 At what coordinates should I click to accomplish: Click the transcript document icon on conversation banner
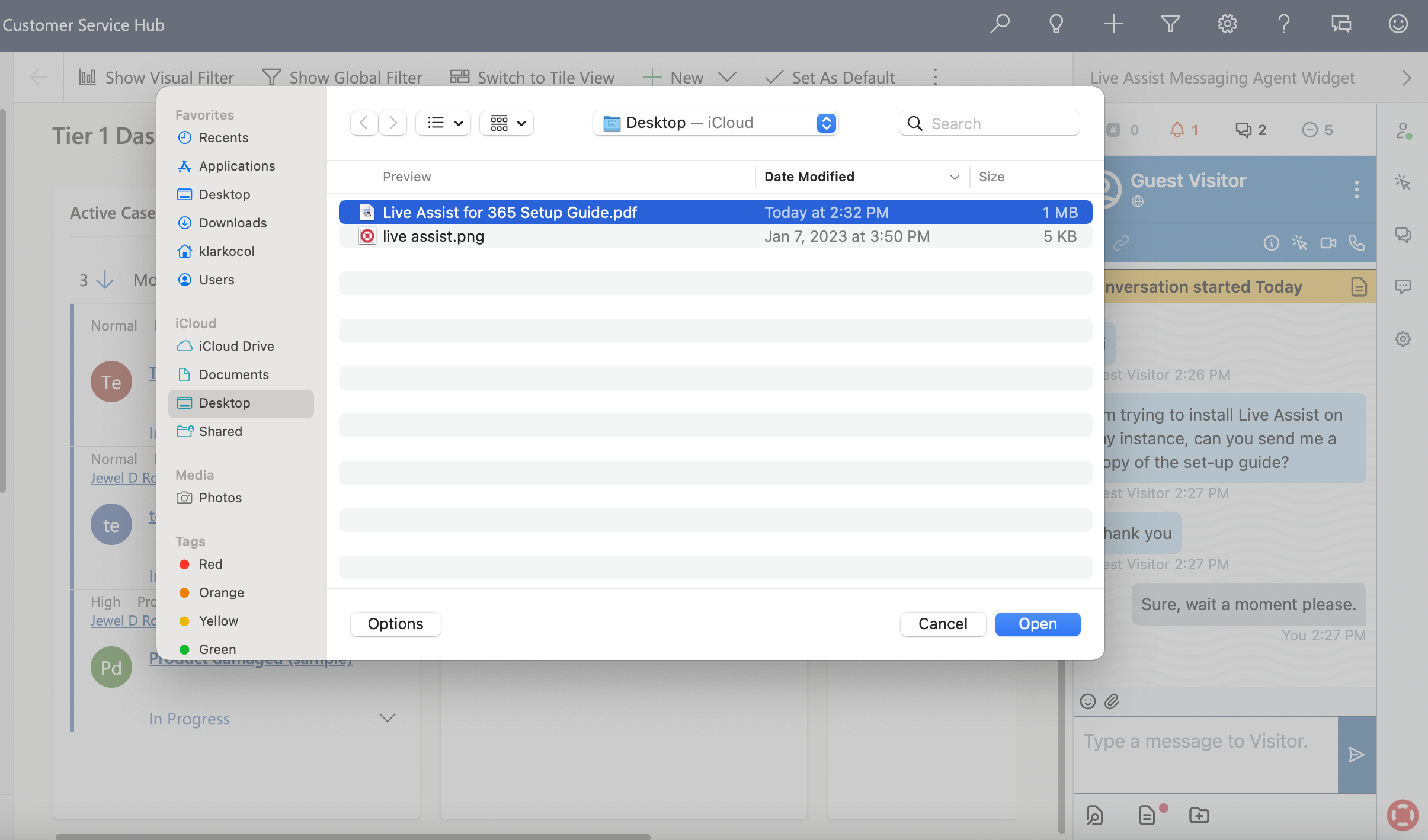pyautogui.click(x=1359, y=287)
